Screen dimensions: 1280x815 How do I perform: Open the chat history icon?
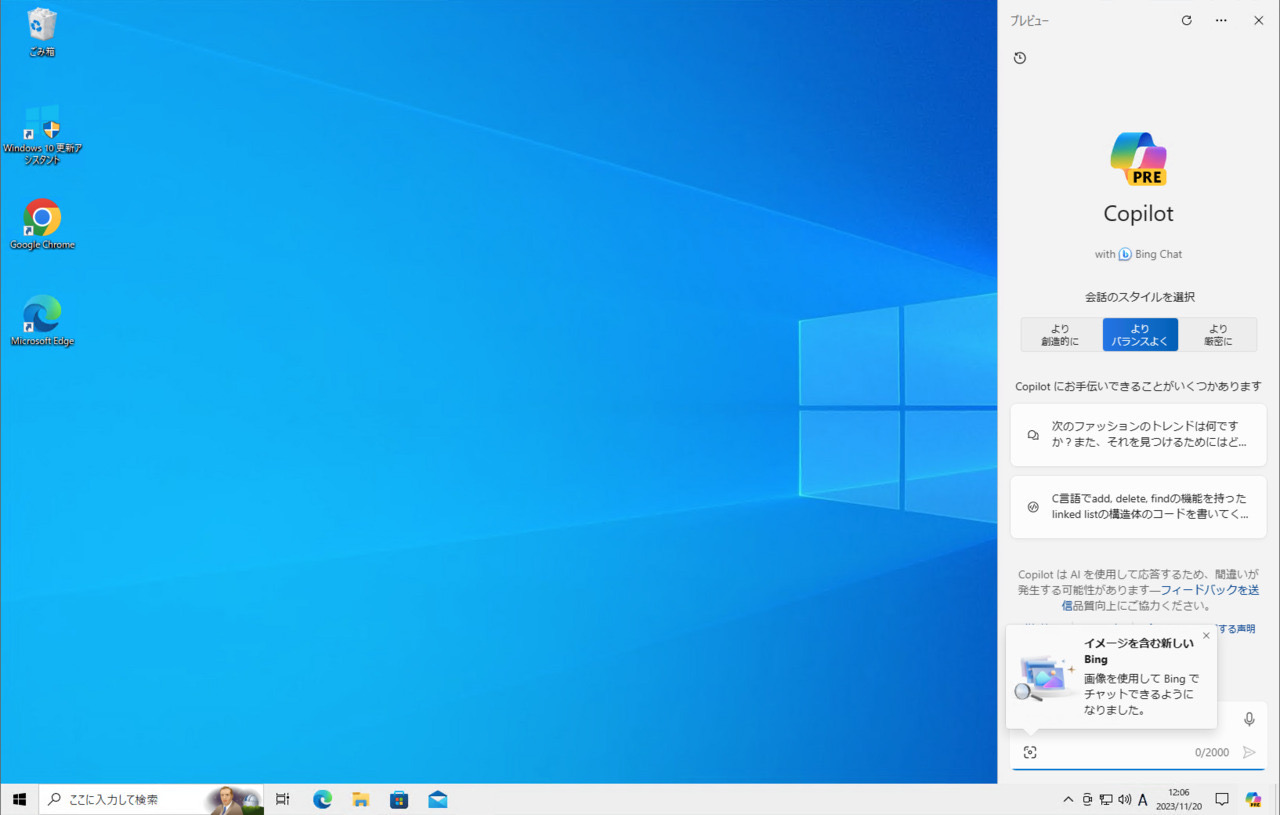(1020, 58)
